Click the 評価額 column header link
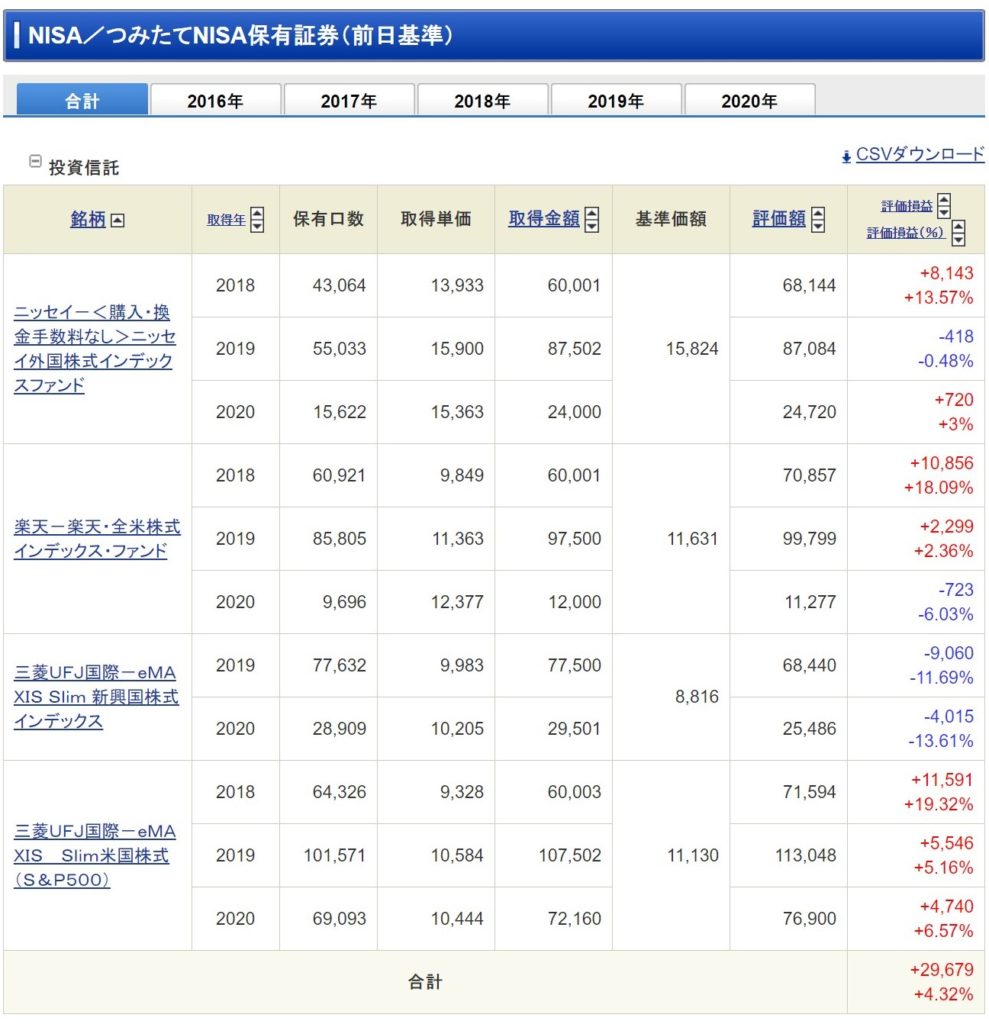 click(x=778, y=220)
